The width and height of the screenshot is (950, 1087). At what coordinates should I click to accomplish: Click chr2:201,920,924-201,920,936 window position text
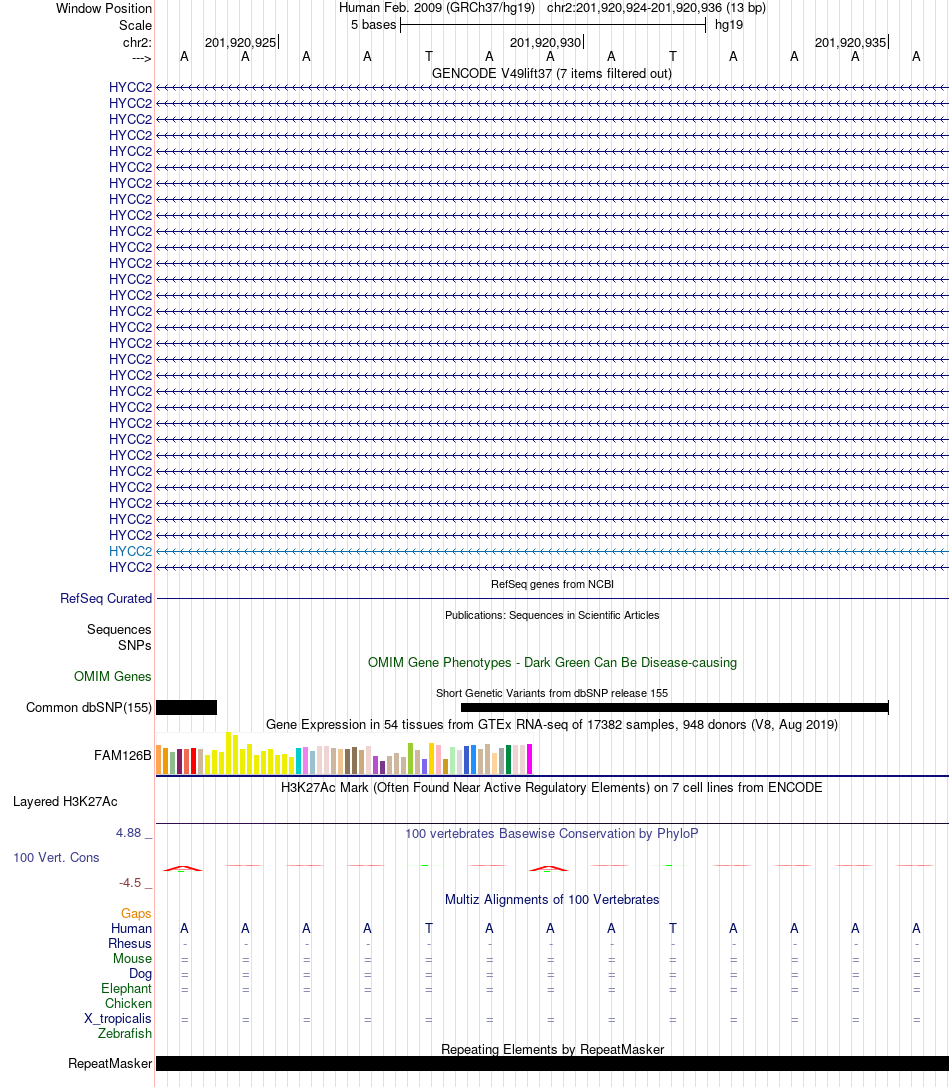click(657, 8)
